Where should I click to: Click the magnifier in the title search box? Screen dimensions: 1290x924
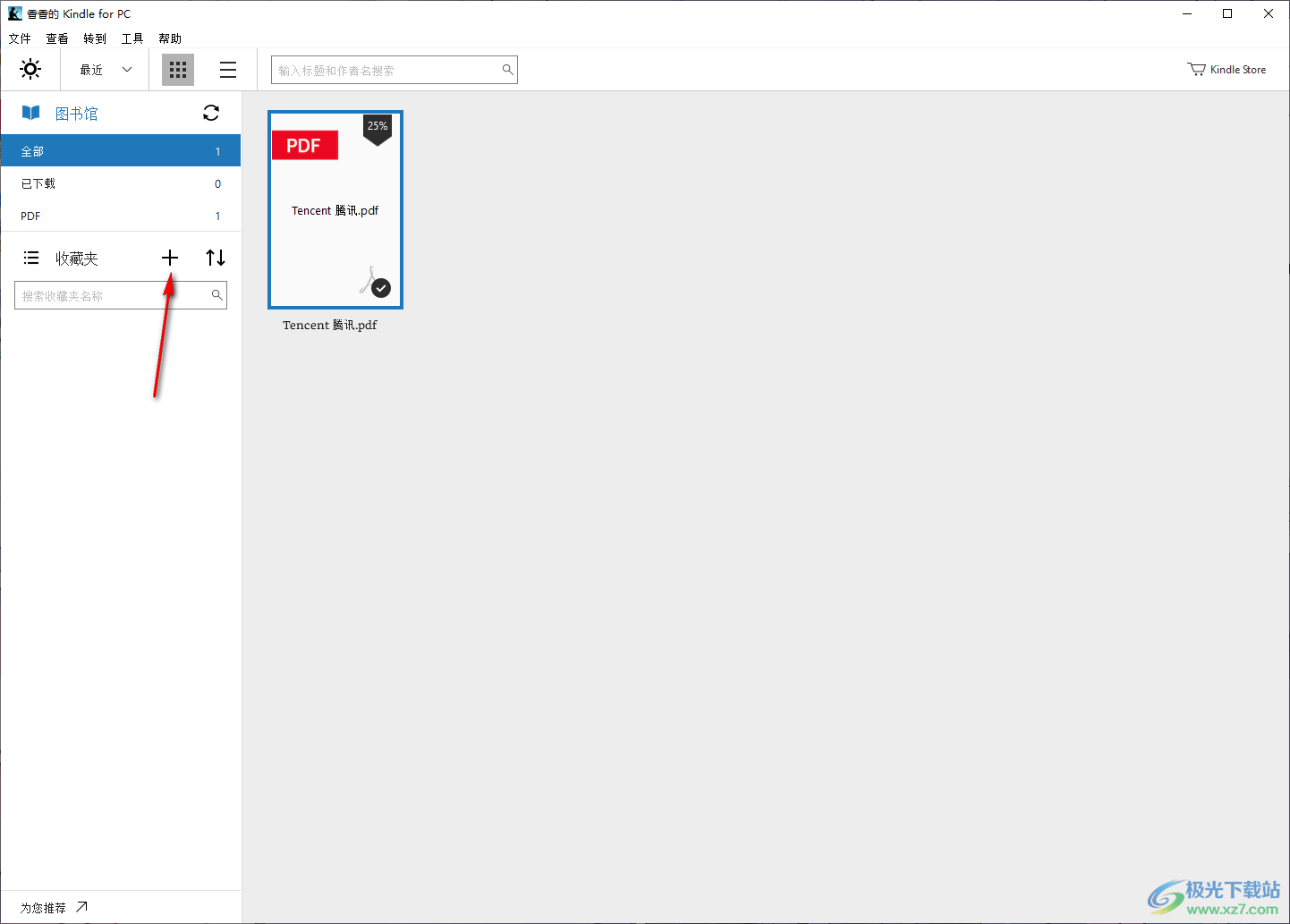(x=507, y=69)
